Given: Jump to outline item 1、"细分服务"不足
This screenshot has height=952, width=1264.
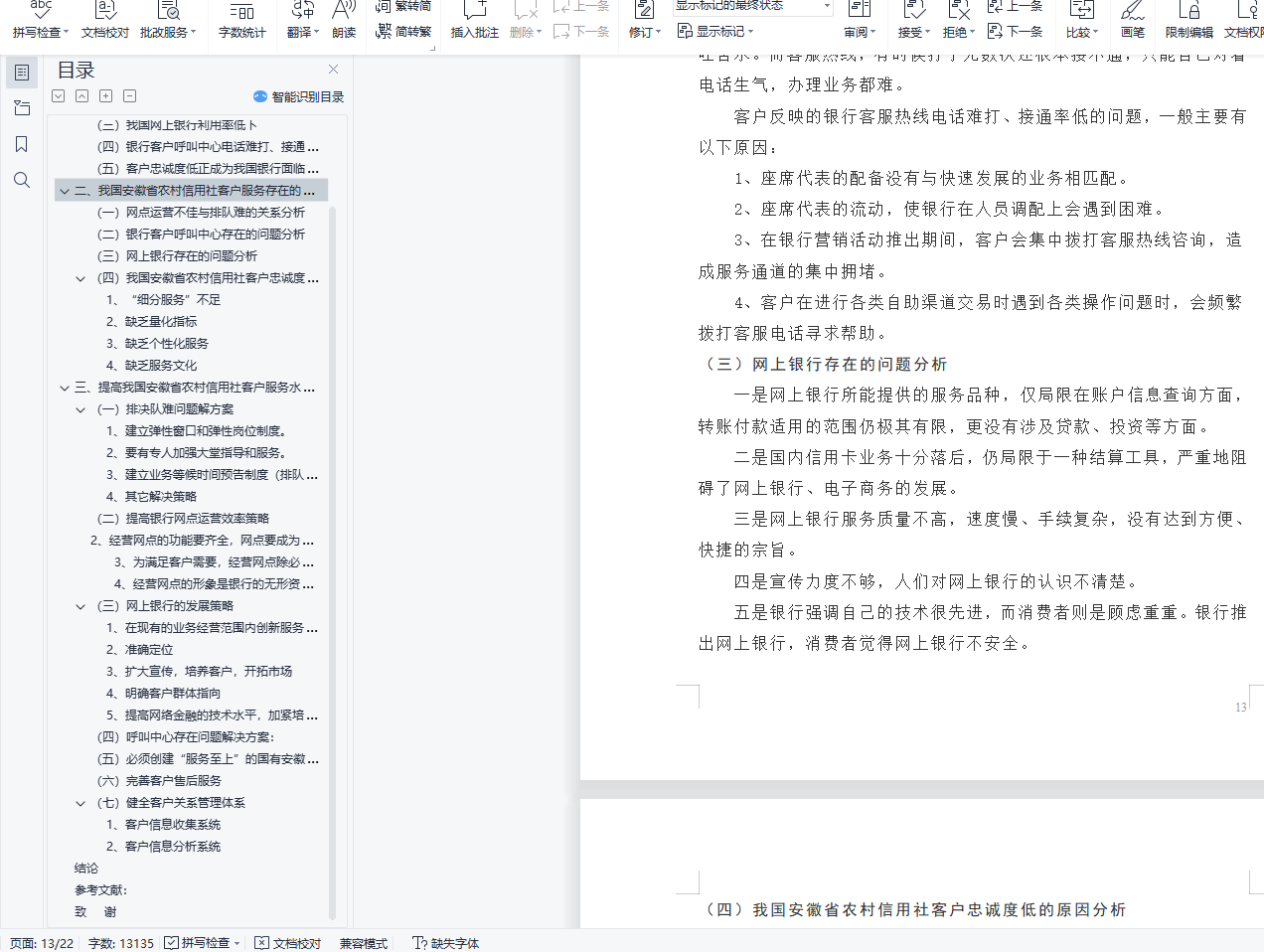Looking at the screenshot, I should 164,300.
